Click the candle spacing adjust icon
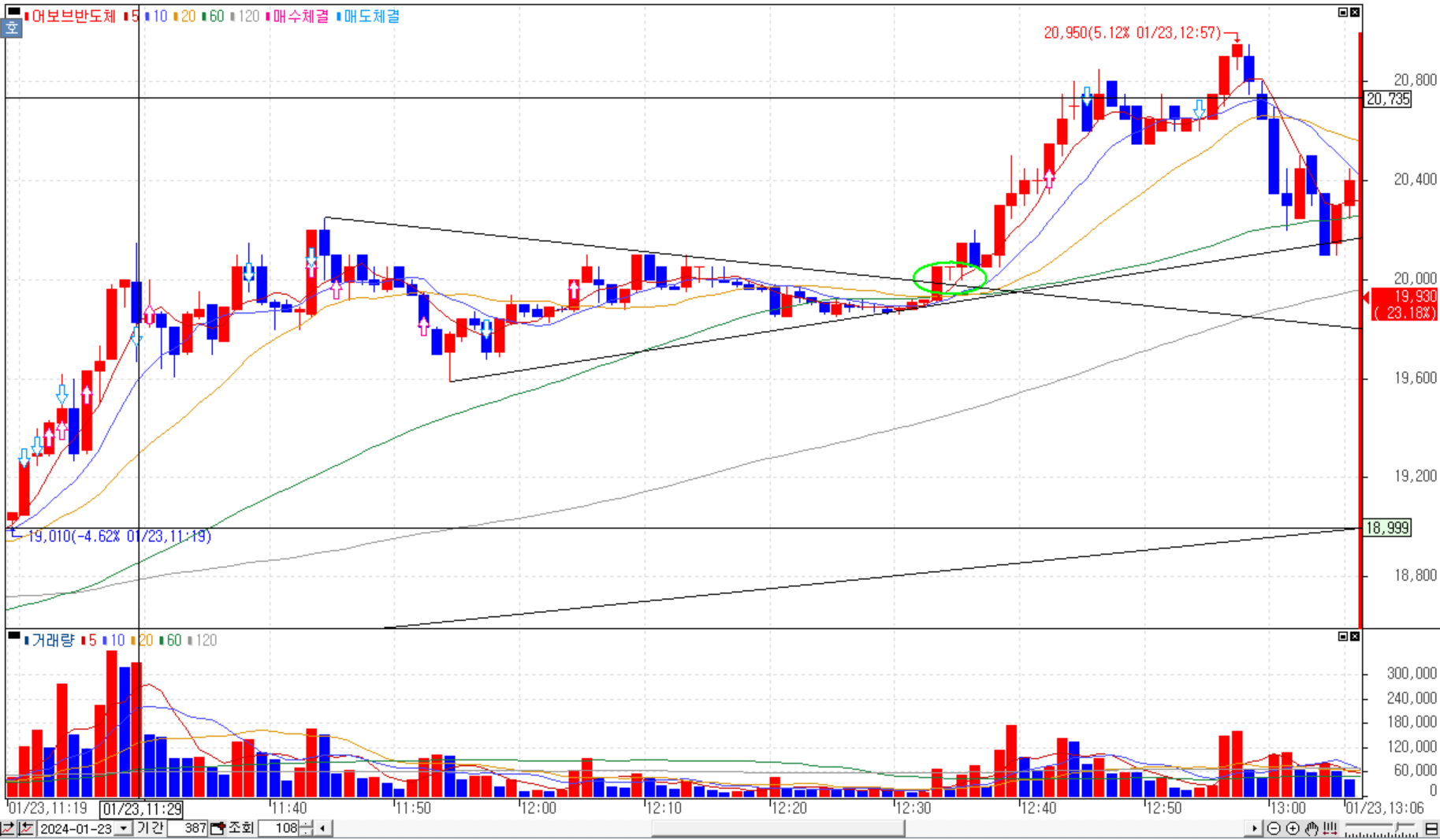1440x840 pixels. [1330, 828]
